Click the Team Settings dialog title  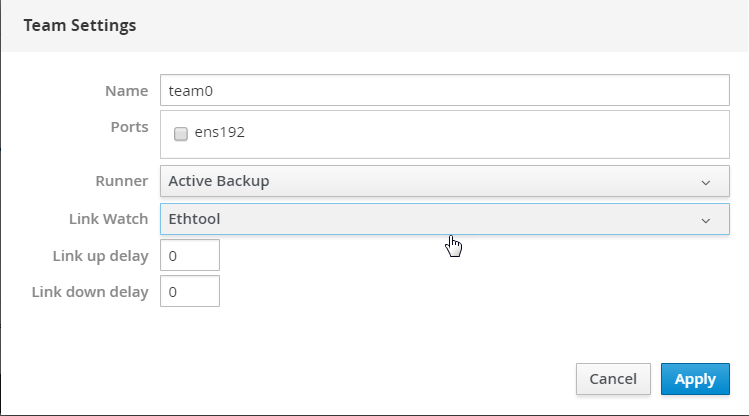[x=80, y=25]
